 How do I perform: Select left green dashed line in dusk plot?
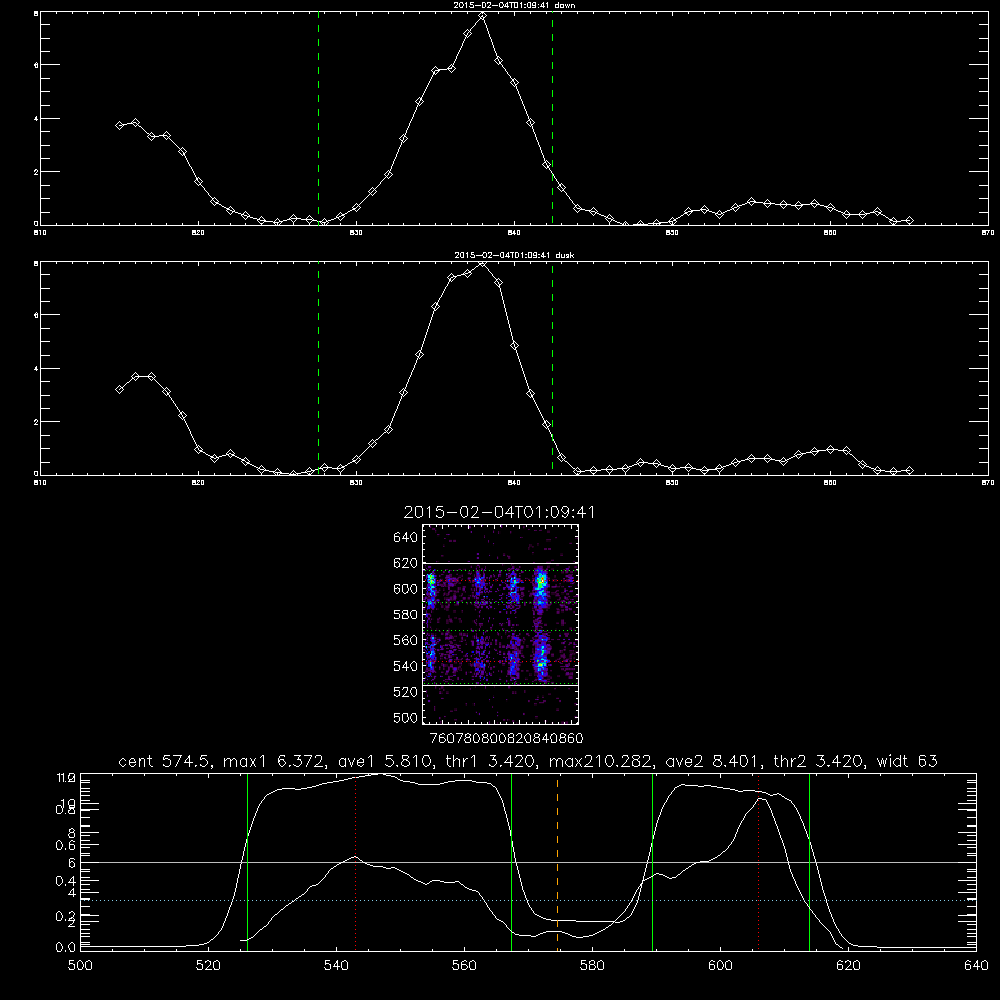coord(318,368)
